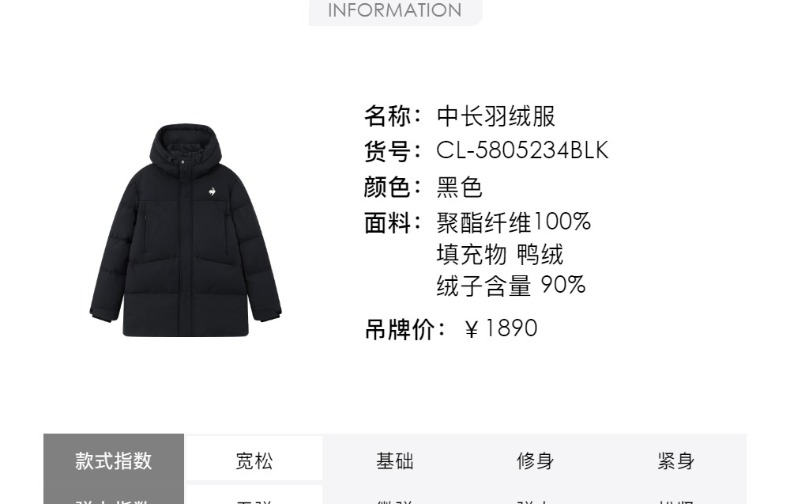Click the color value 黑色
The width and height of the screenshot is (790, 504).
tap(459, 187)
